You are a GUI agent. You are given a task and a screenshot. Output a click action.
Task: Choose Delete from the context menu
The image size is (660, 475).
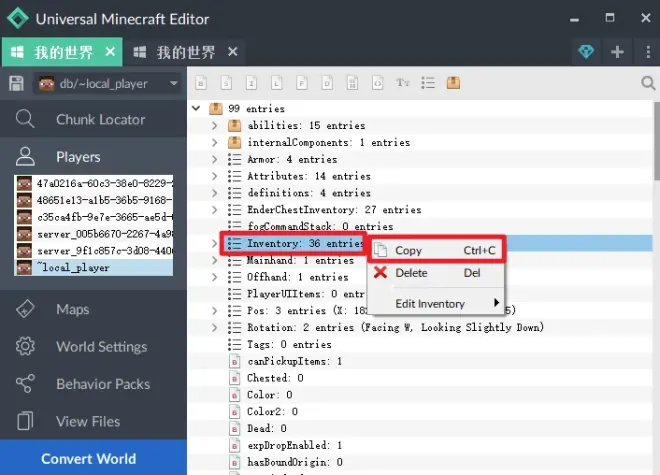[436, 273]
